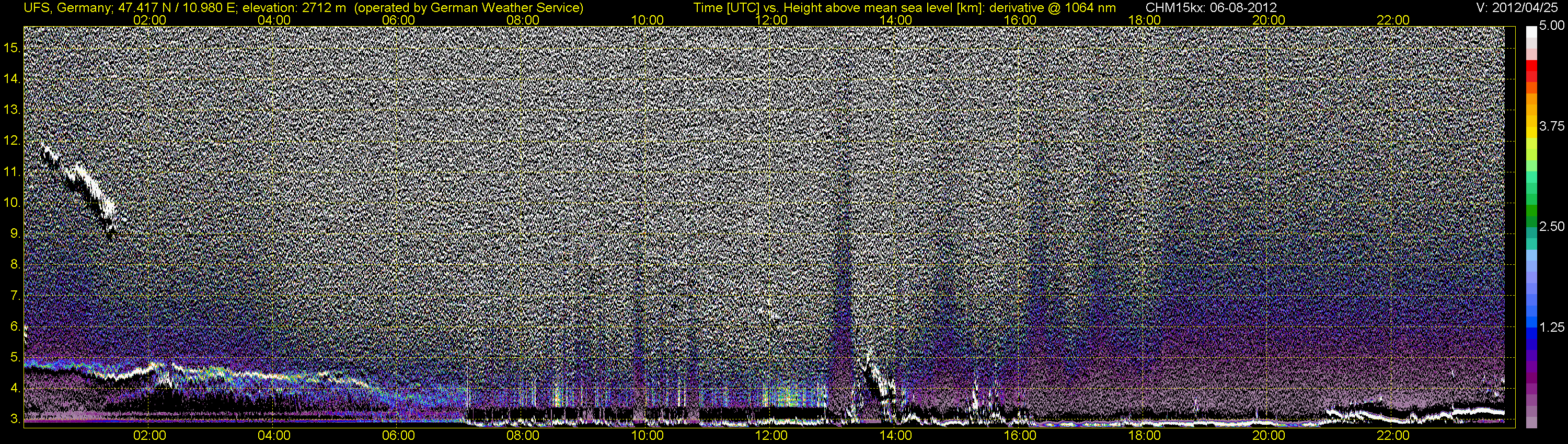Click the 14:00 label on the top time axis
The height and width of the screenshot is (444, 1568).
click(x=896, y=20)
